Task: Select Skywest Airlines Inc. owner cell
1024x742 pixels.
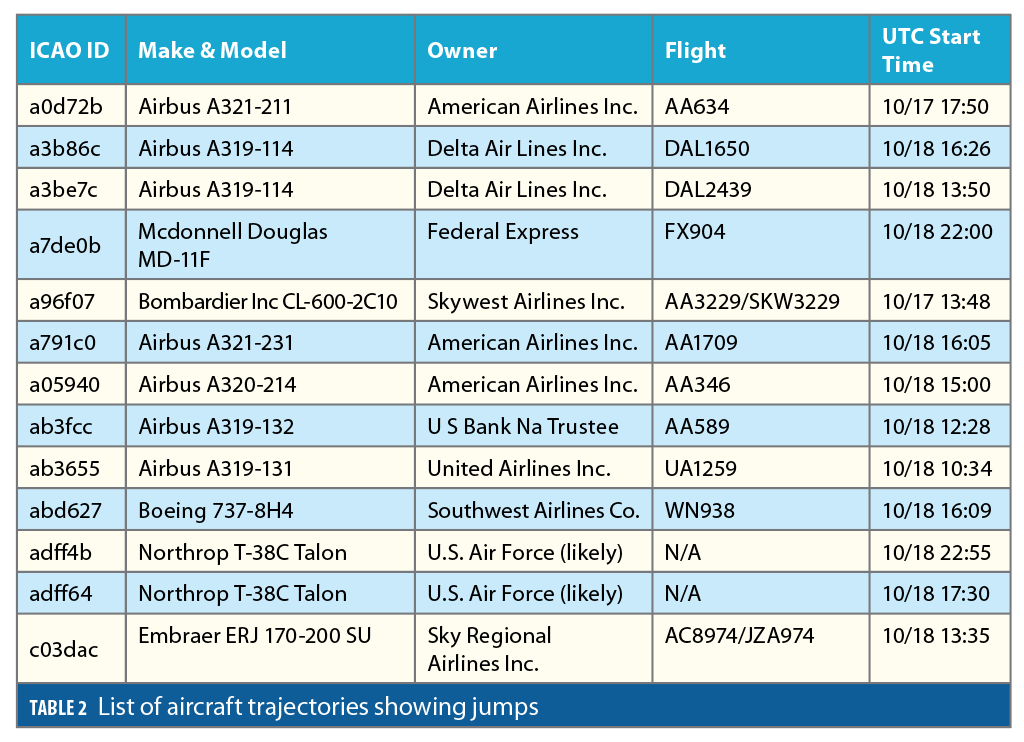Action: click(x=526, y=301)
